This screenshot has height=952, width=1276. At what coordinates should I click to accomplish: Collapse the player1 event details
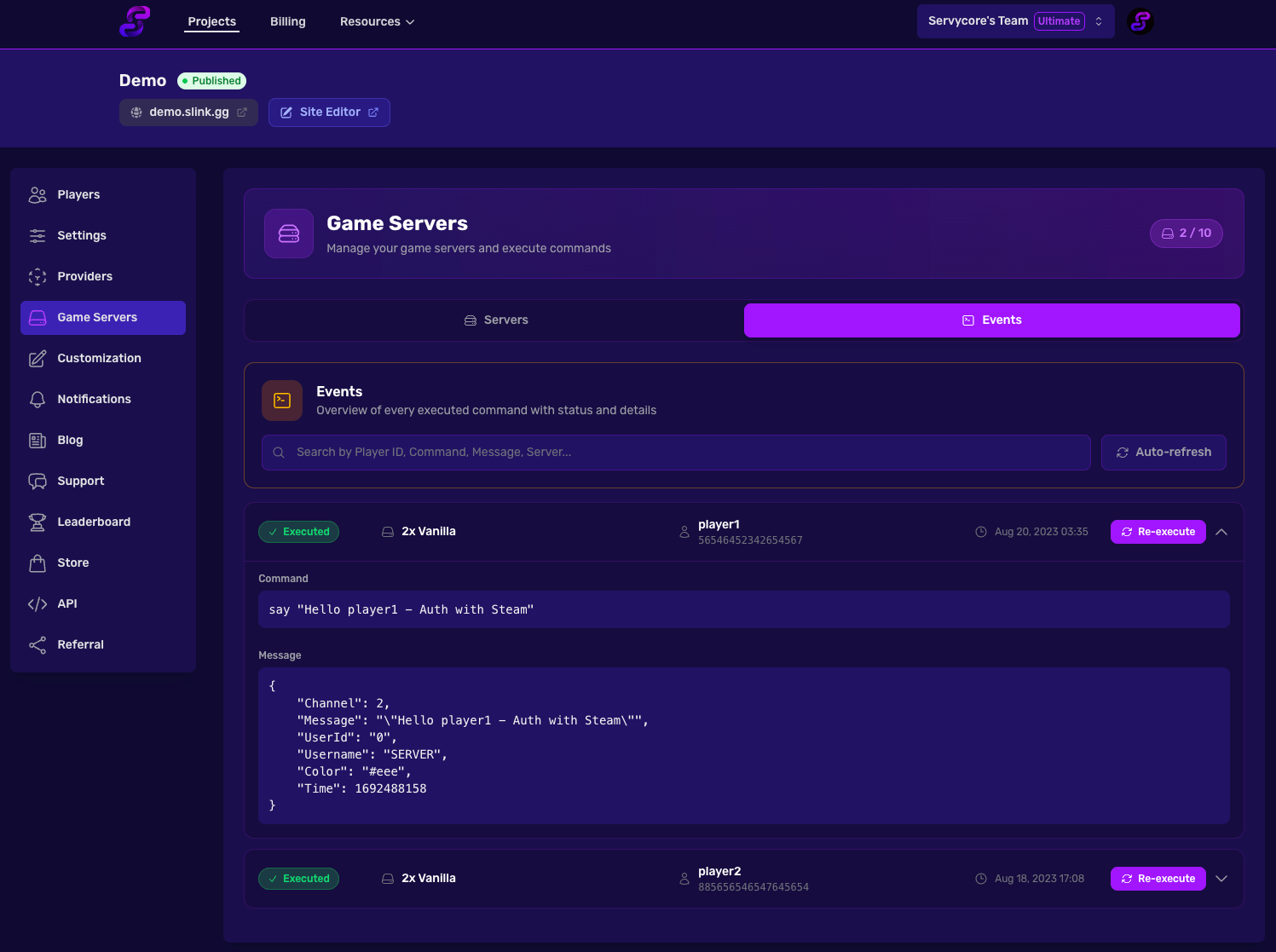1221,532
